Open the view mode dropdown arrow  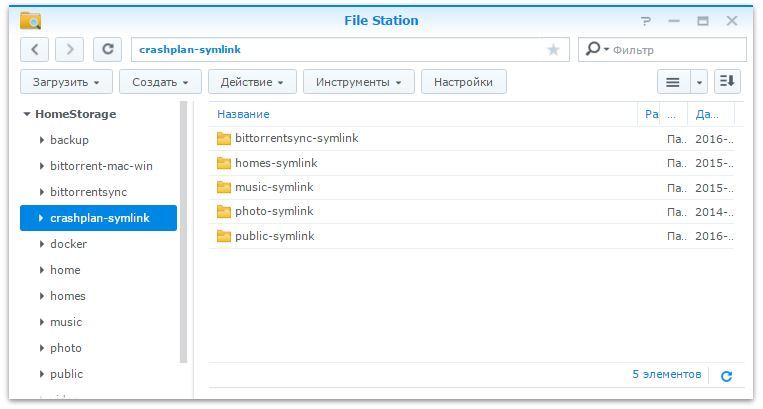point(699,82)
